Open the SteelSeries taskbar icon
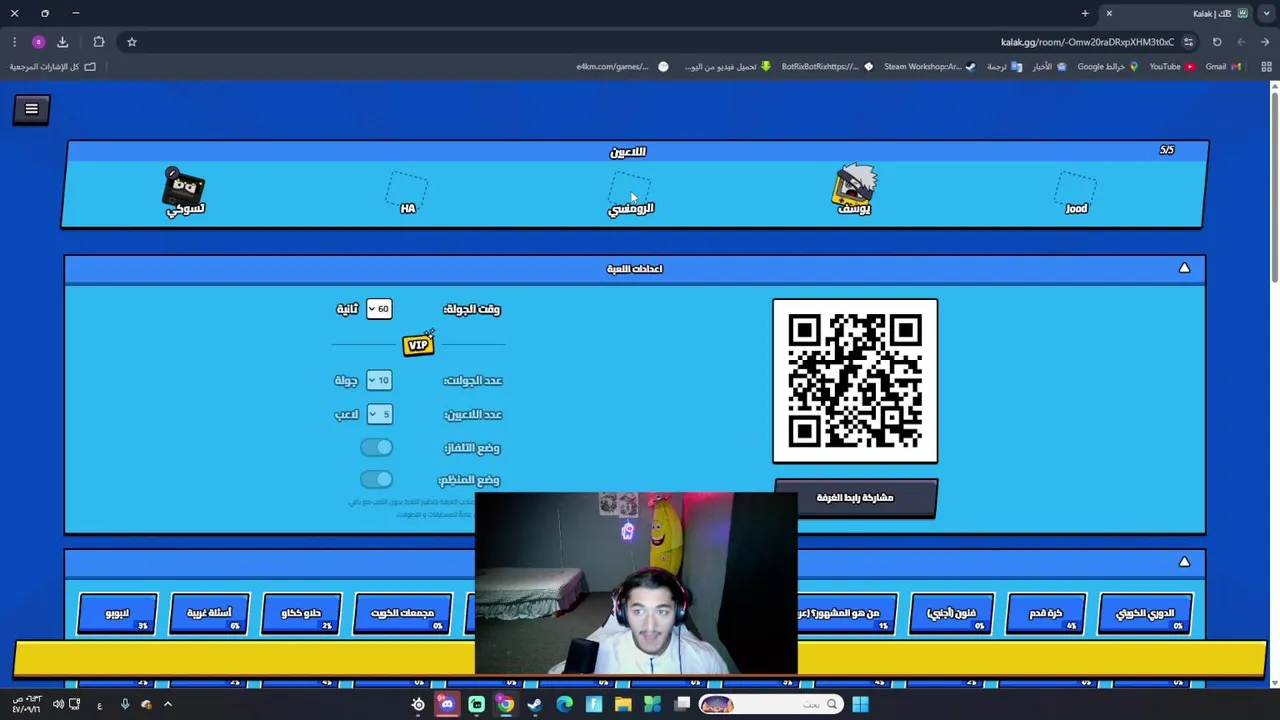This screenshot has height=720, width=1280. point(418,705)
